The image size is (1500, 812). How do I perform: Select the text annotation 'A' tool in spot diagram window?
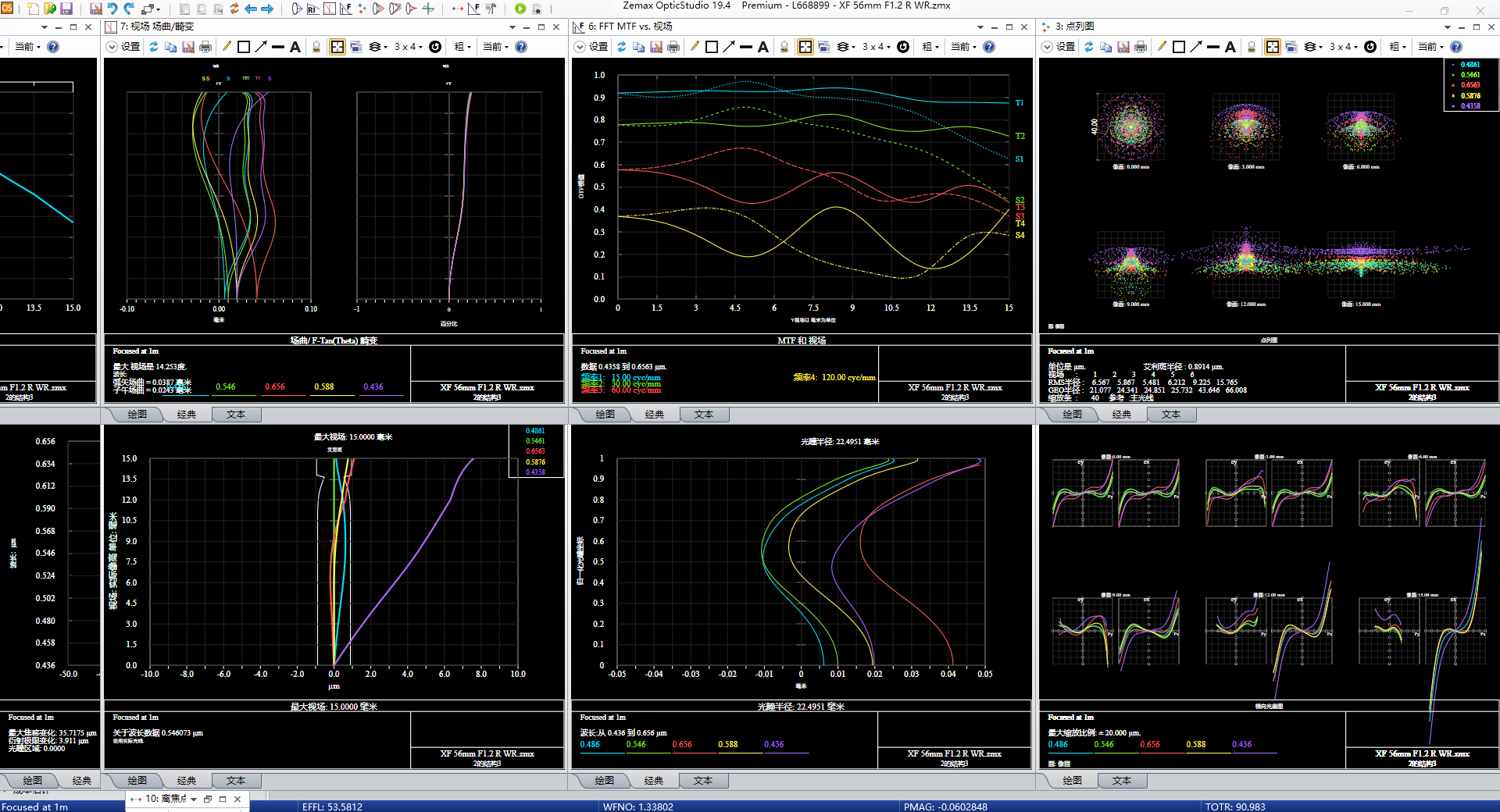click(x=1230, y=47)
